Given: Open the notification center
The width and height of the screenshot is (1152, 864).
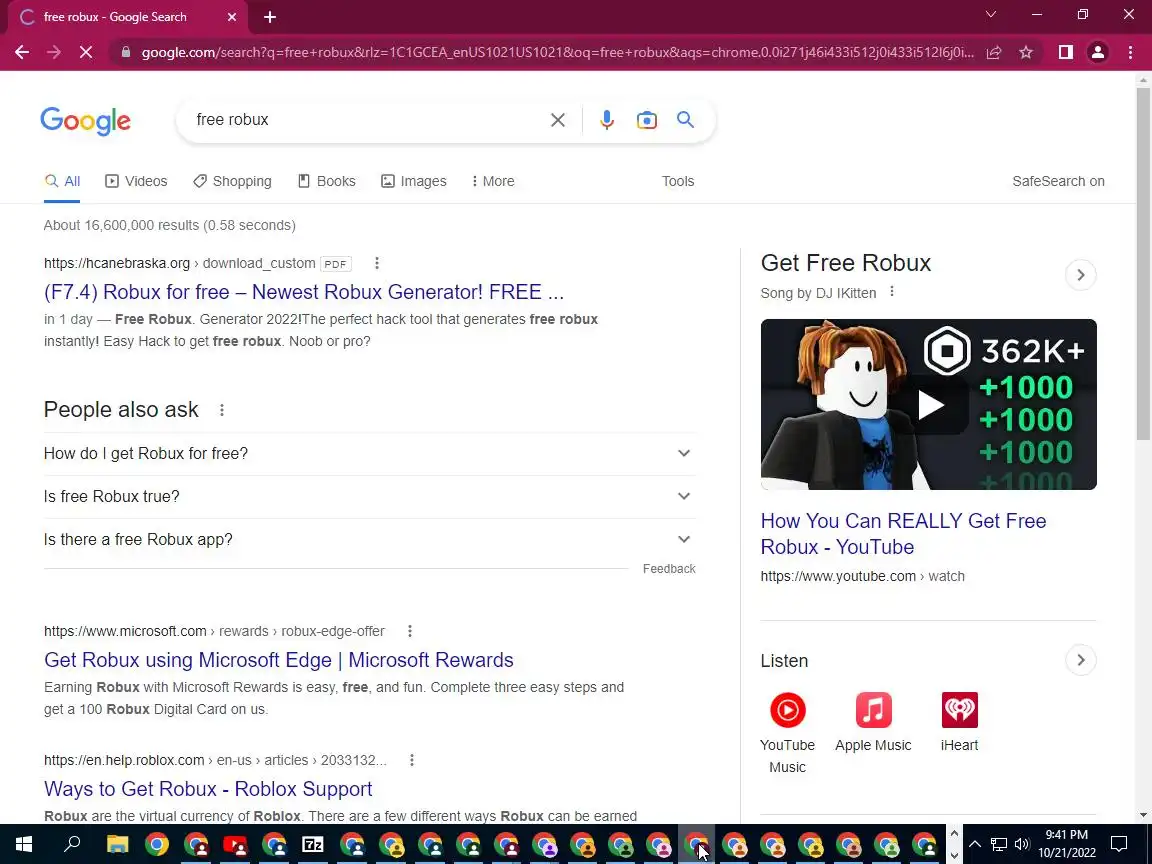Looking at the screenshot, I should pos(1119,844).
